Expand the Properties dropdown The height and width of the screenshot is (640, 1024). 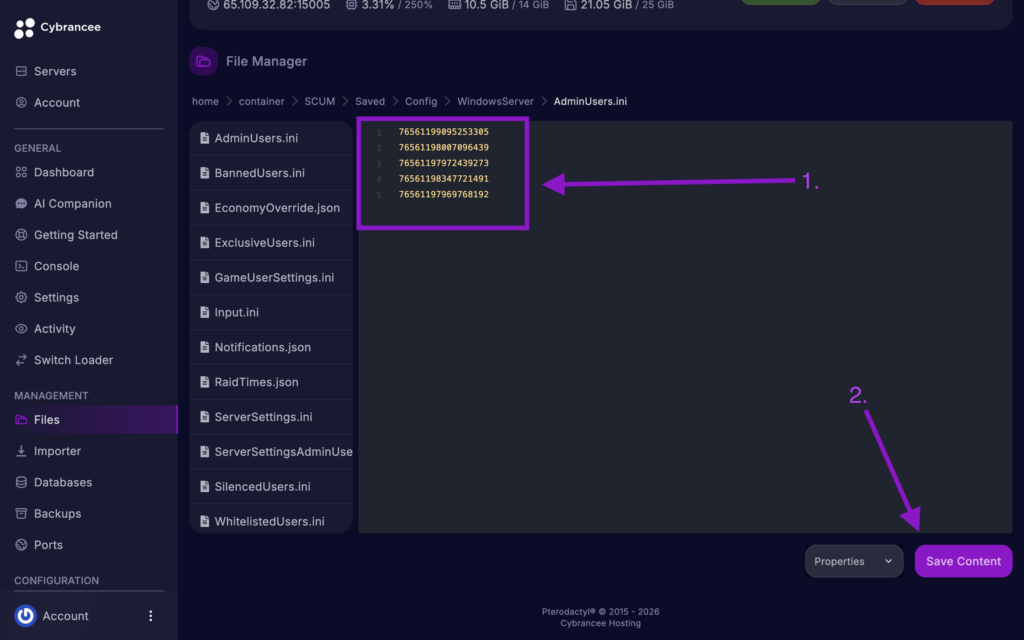tap(853, 561)
